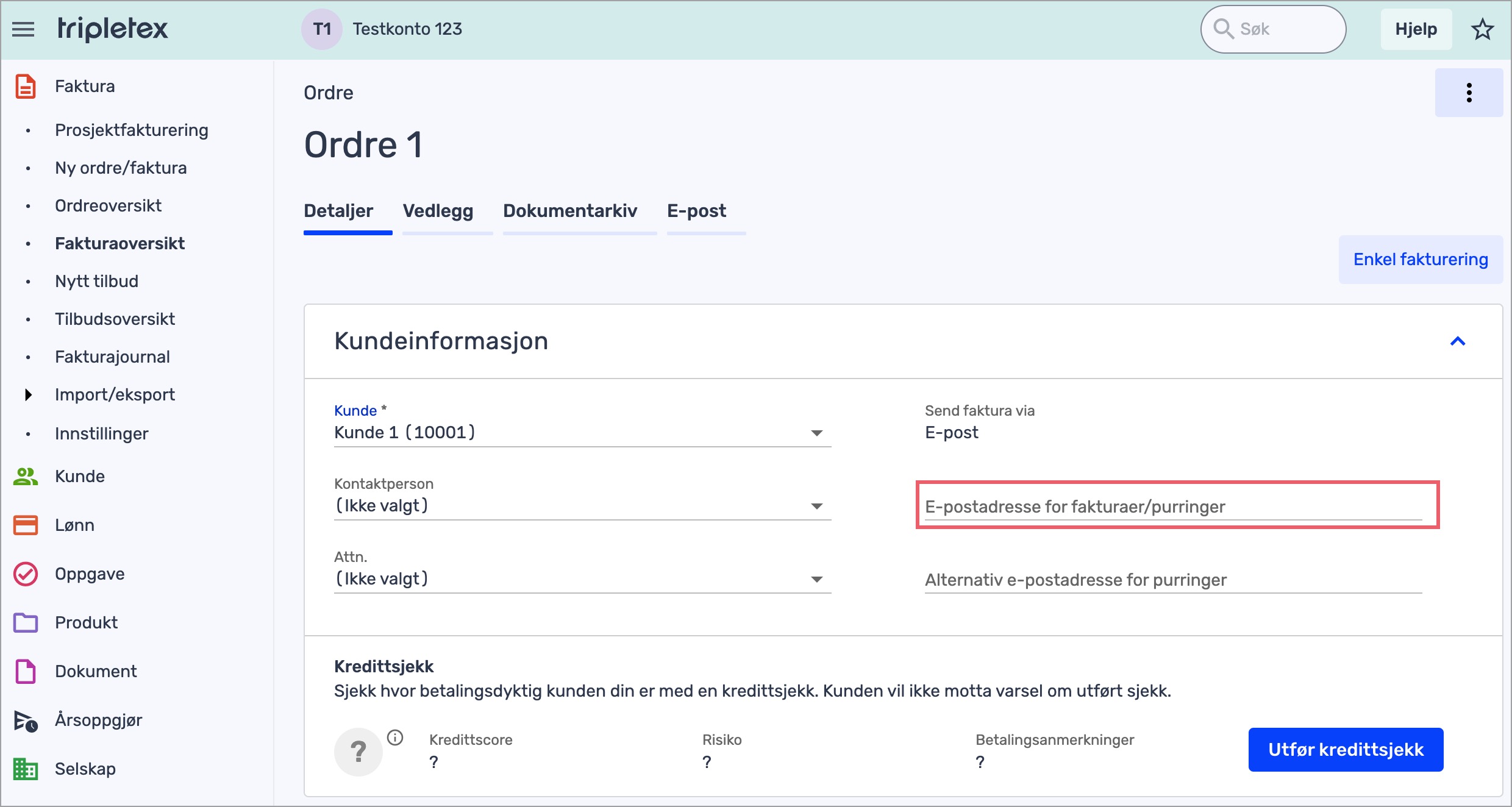The height and width of the screenshot is (807, 1512).
Task: Click the favorites star icon
Action: pyautogui.click(x=1482, y=29)
